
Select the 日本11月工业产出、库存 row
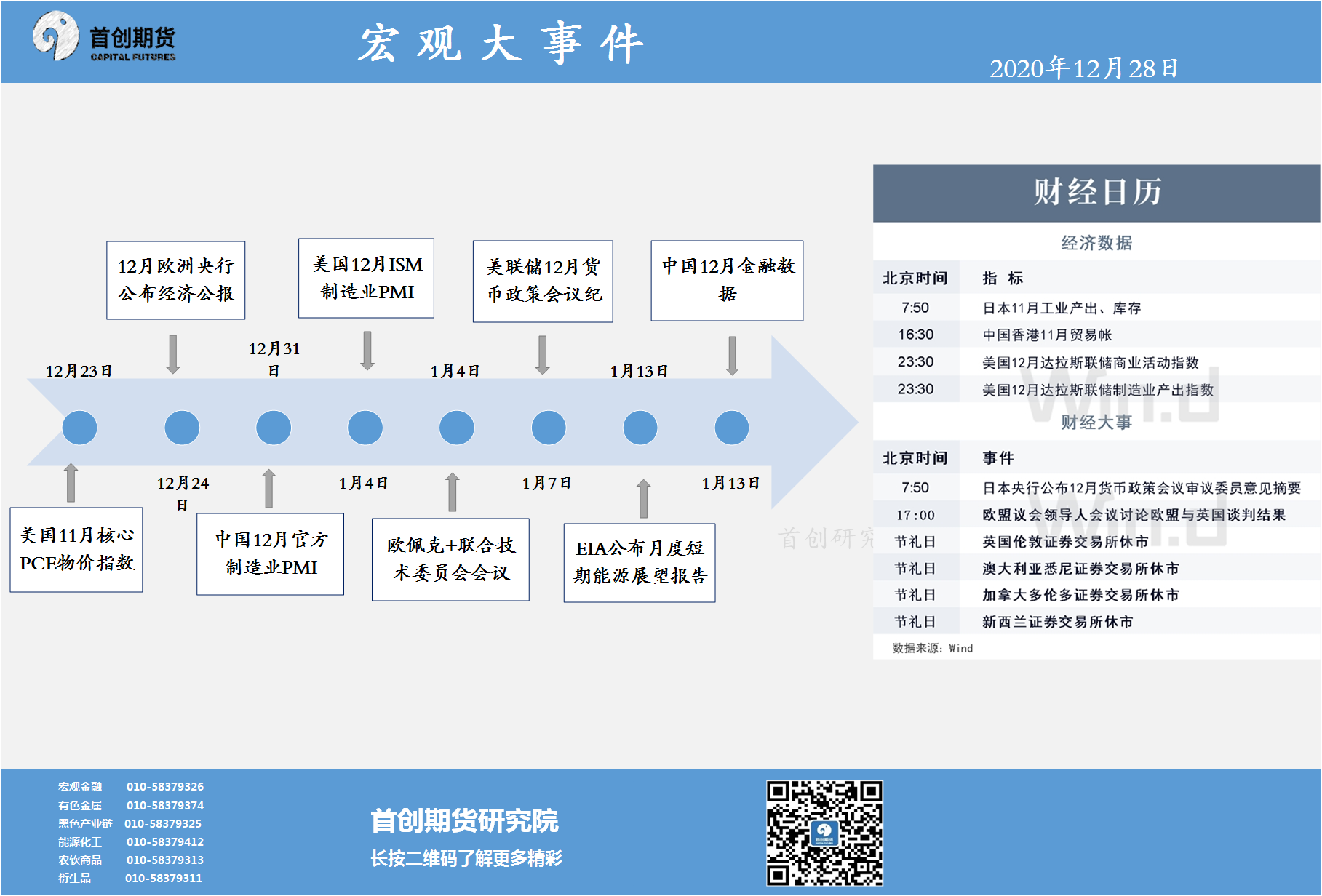(x=1096, y=308)
